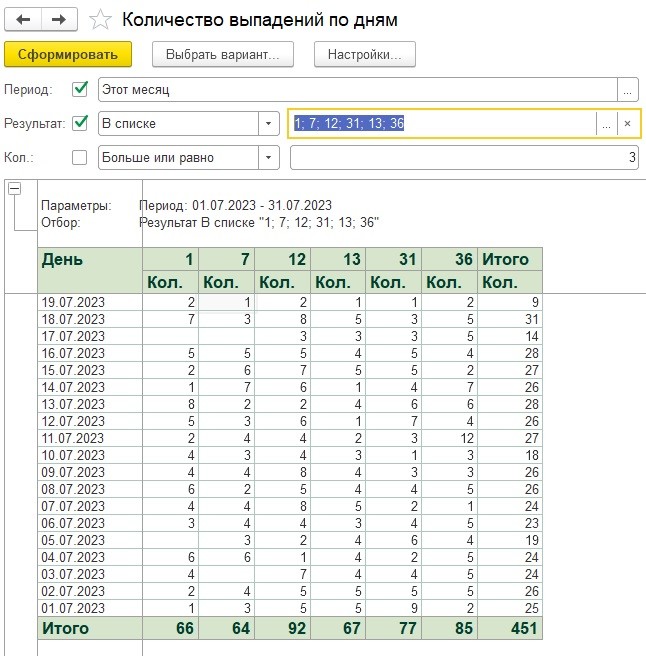The image size is (646, 656).
Task: Enable the Кол. filter checkbox
Action: click(79, 158)
